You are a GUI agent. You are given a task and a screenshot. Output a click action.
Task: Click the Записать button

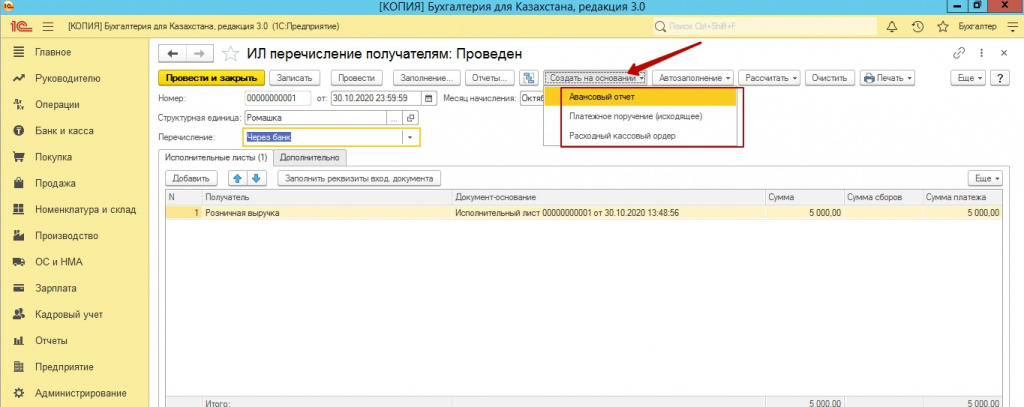click(x=295, y=78)
